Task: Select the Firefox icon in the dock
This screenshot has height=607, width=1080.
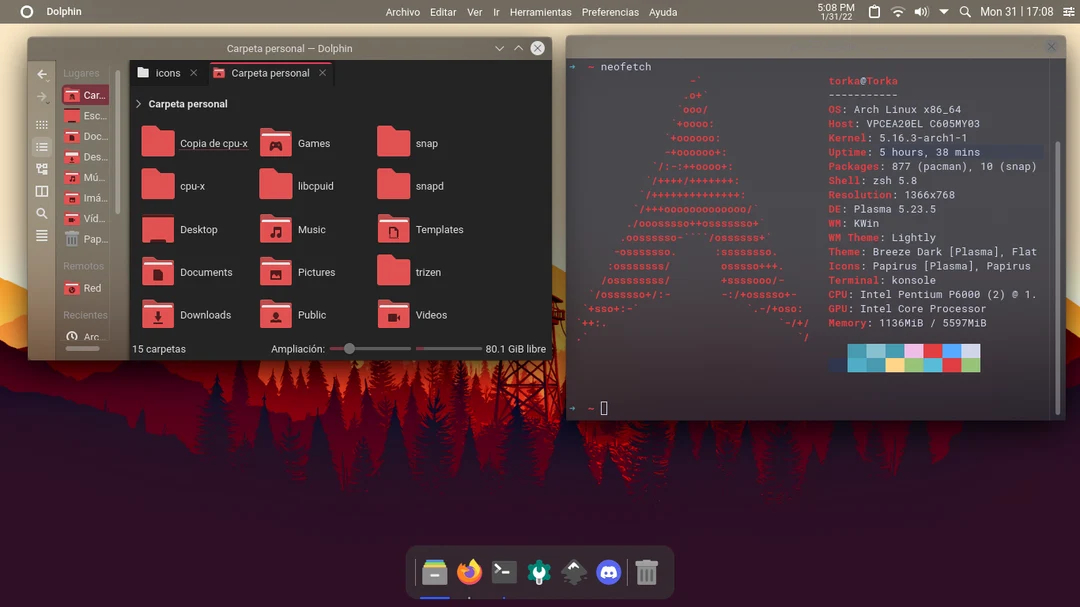Action: 469,573
